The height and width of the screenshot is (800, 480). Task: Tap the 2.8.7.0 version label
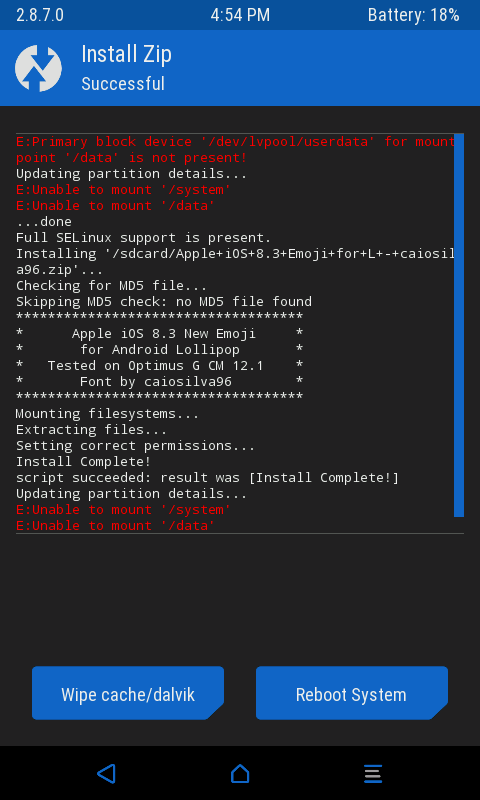coord(40,15)
